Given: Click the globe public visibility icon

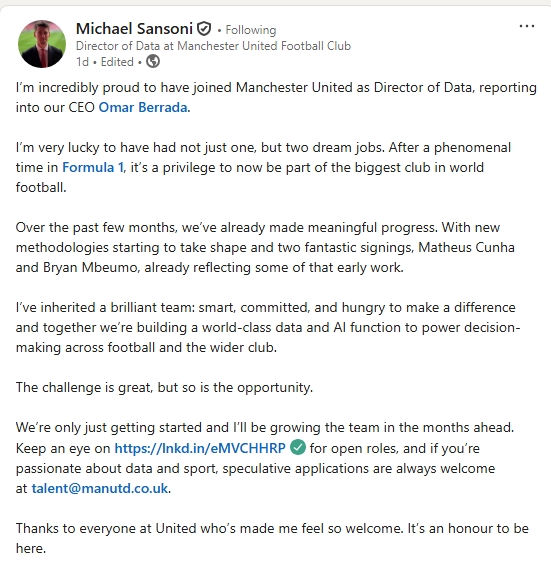Looking at the screenshot, I should pyautogui.click(x=153, y=61).
